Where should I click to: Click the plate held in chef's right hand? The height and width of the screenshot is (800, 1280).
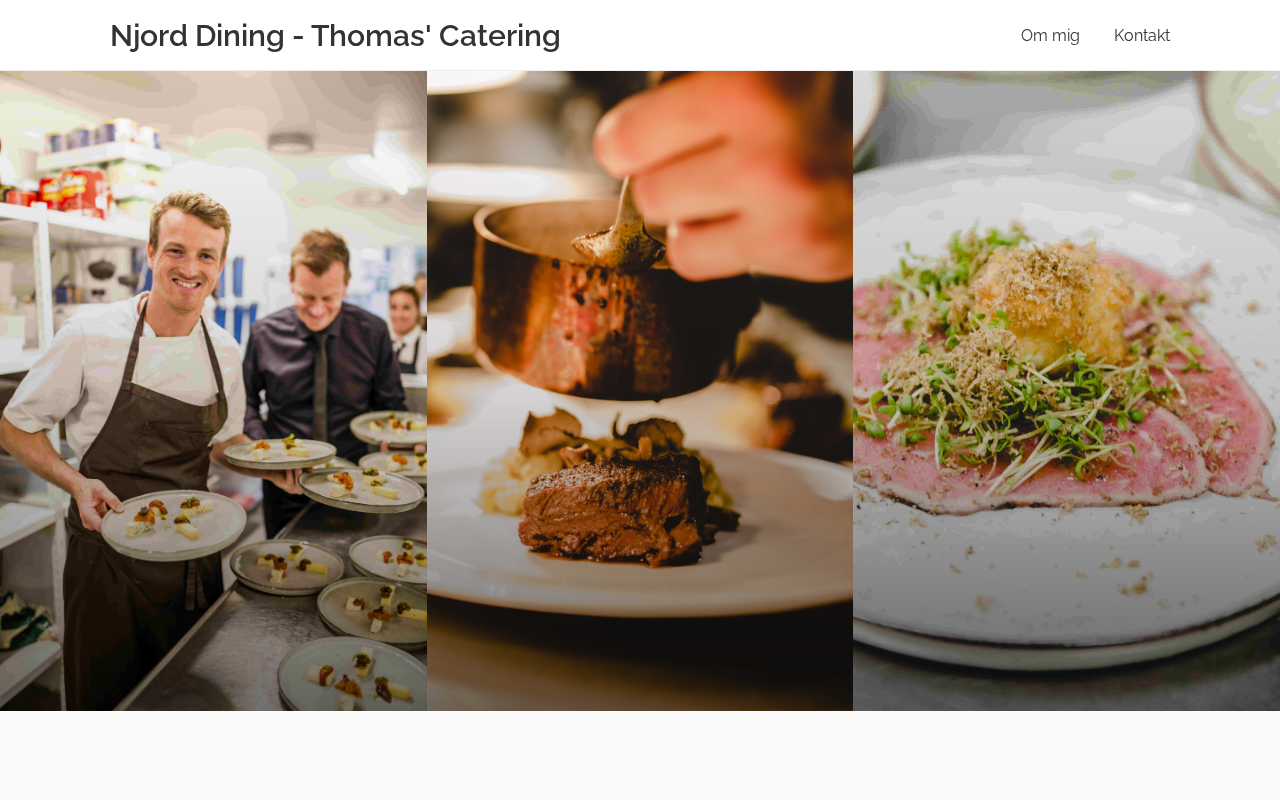pos(173,523)
